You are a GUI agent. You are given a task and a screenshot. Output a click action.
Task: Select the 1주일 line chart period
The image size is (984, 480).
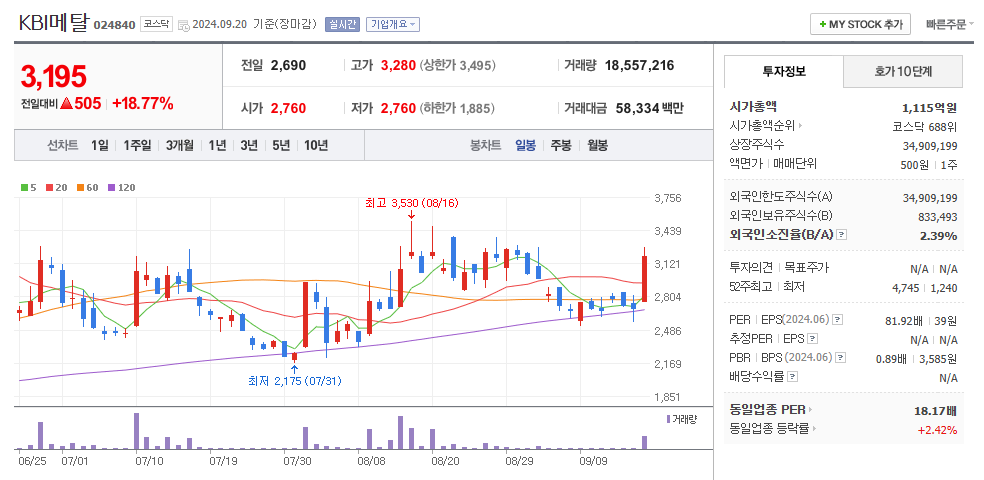click(137, 146)
